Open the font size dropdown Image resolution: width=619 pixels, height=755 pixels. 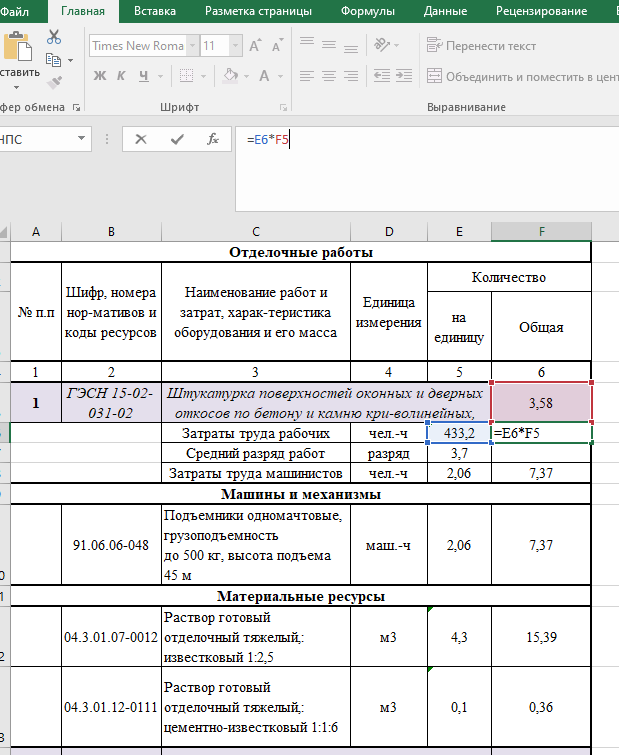235,46
